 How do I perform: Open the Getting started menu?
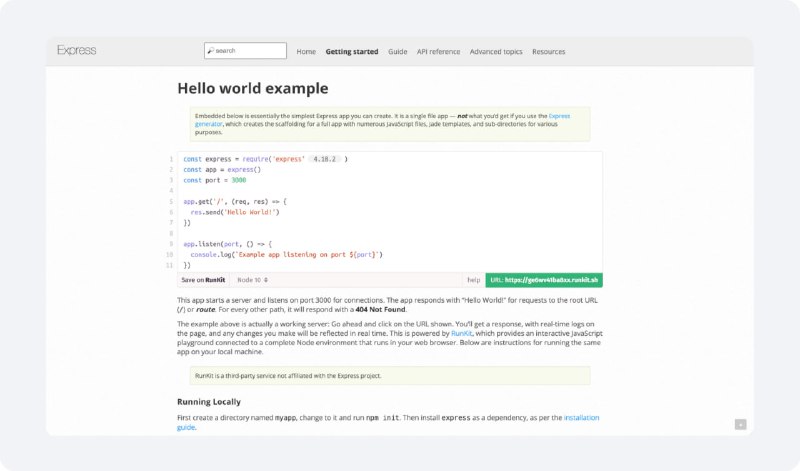click(x=352, y=52)
